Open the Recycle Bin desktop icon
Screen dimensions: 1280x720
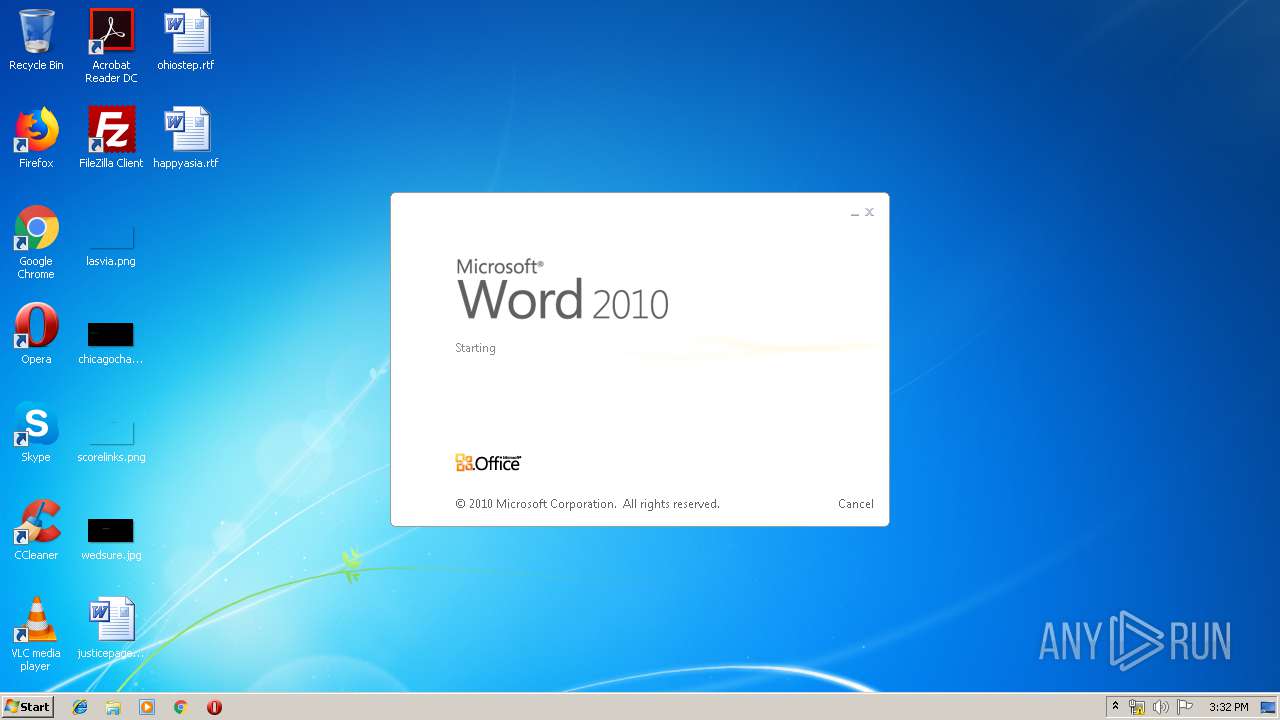[x=36, y=40]
